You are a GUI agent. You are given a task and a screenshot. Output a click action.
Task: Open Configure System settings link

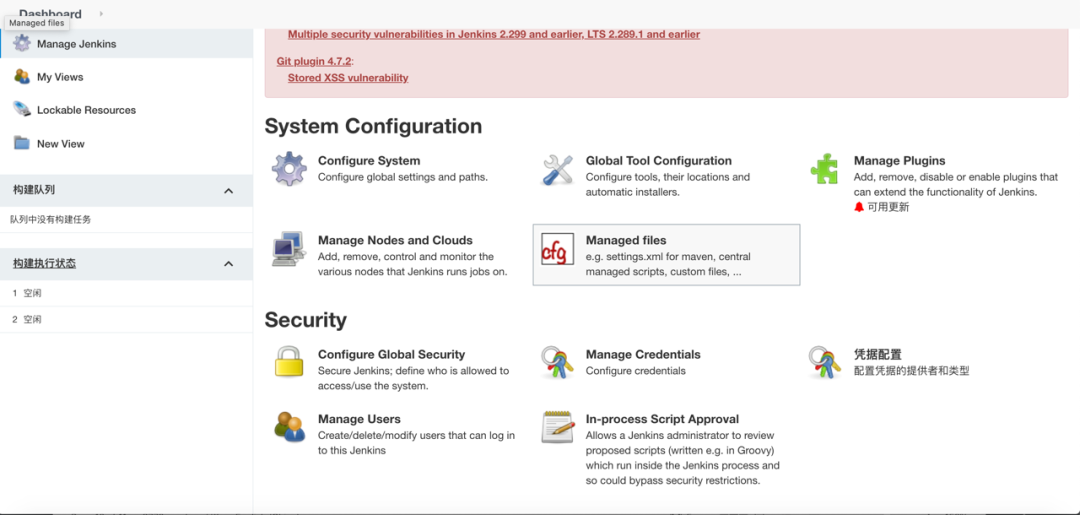368,160
